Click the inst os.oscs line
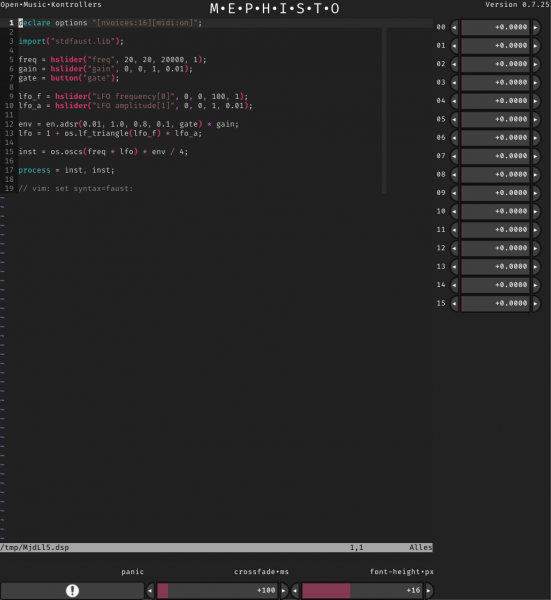This screenshot has height=600, width=551. click(103, 152)
